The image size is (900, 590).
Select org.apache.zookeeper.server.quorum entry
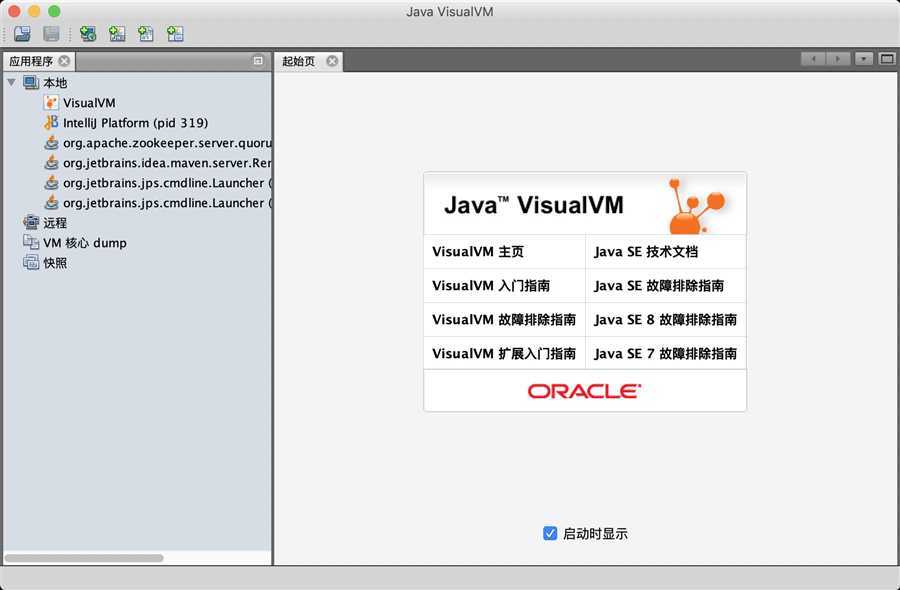[x=167, y=143]
